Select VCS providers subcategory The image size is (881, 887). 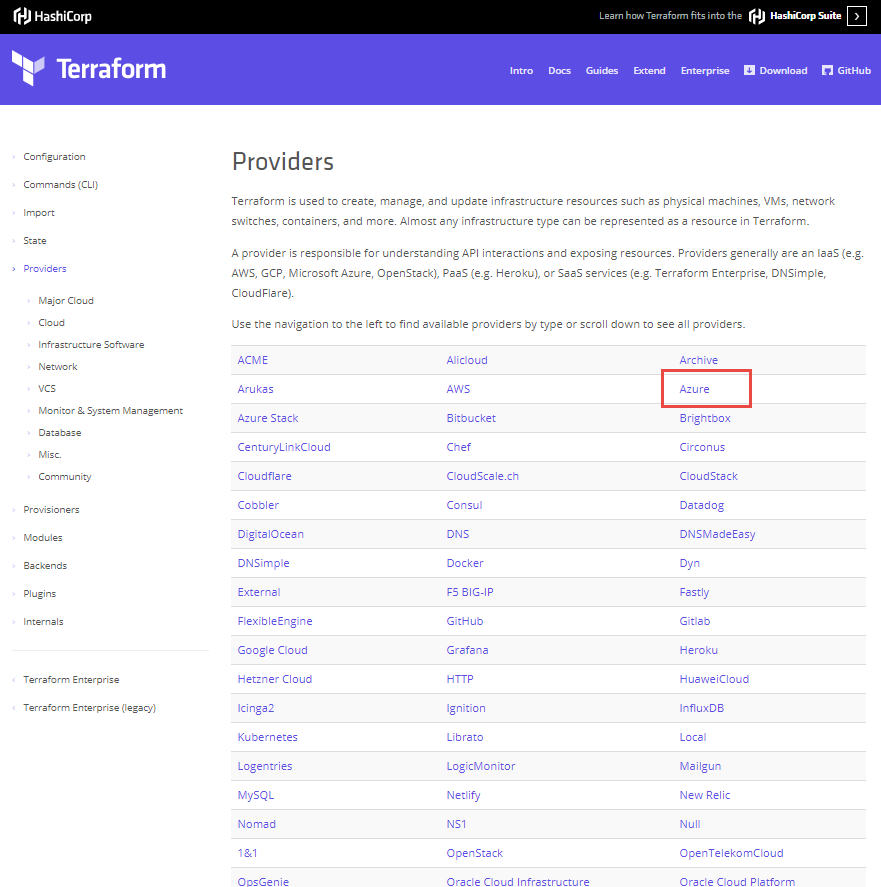pyautogui.click(x=47, y=389)
